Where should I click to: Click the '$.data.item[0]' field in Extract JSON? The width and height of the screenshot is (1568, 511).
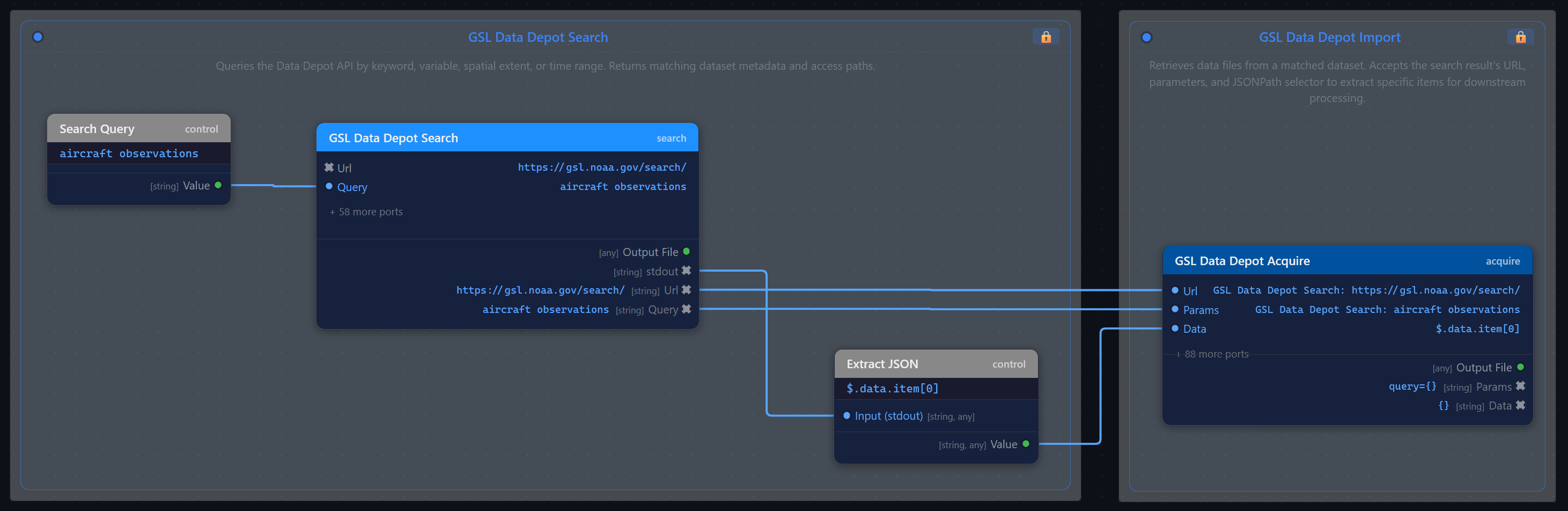tap(936, 389)
